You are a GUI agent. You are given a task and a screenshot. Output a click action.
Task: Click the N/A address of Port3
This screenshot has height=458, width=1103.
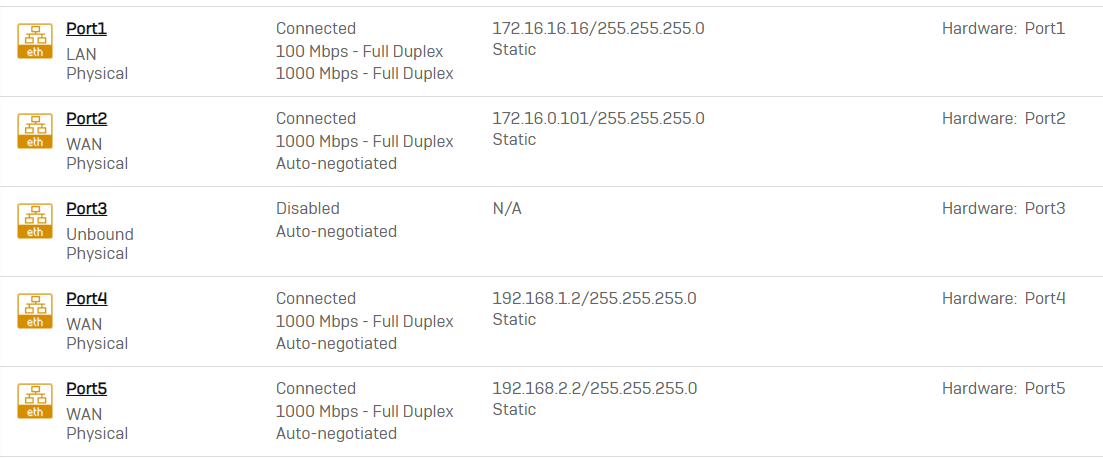(x=507, y=209)
